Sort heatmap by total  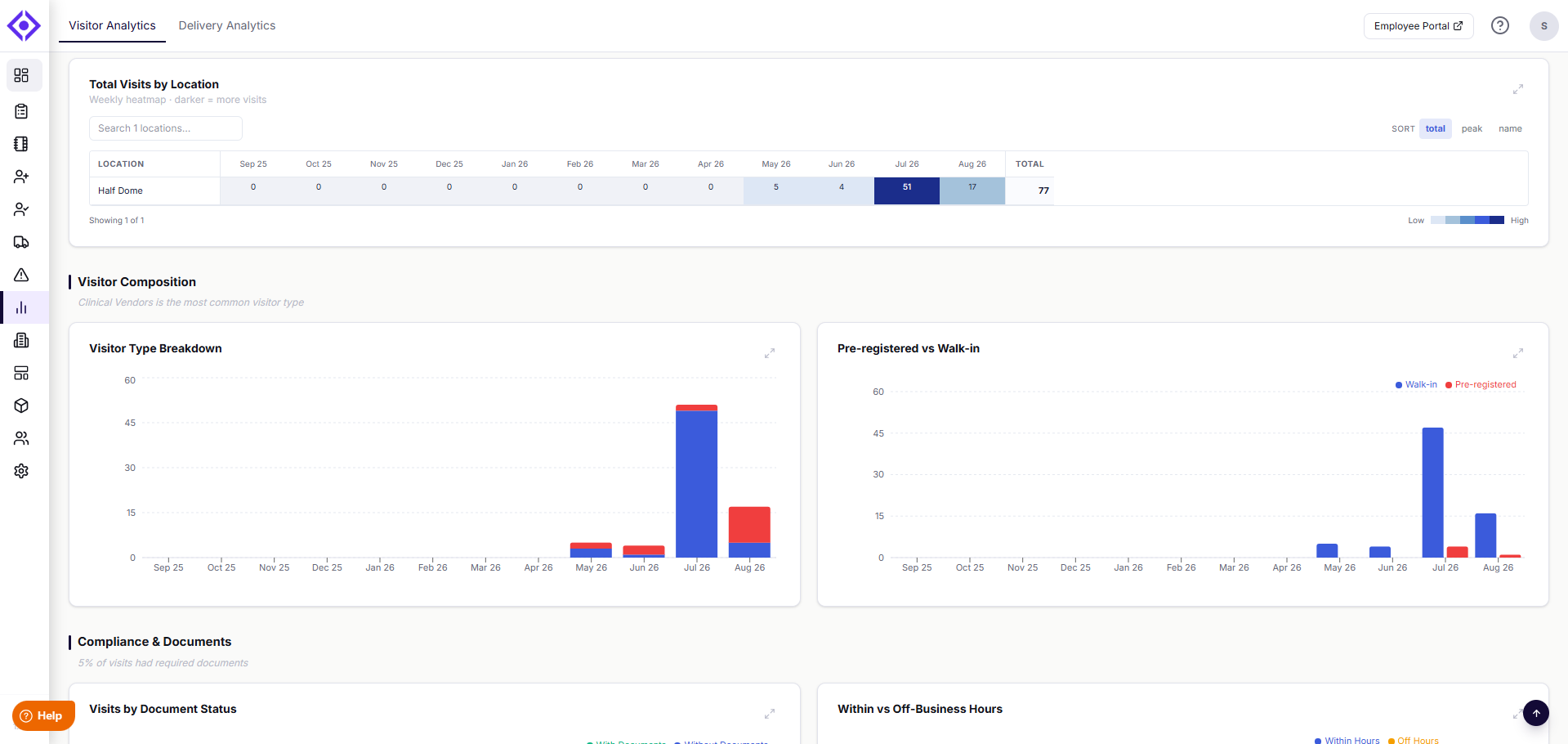coord(1436,128)
